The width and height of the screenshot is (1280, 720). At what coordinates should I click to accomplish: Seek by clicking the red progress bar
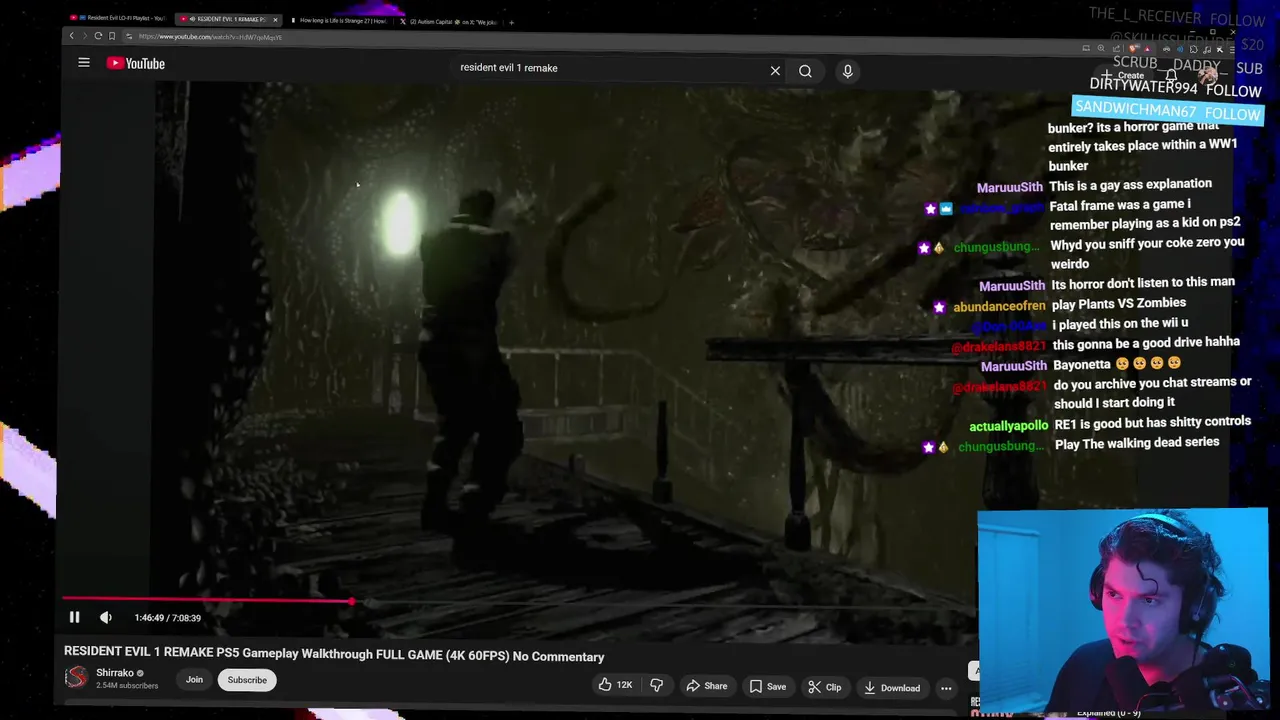pos(207,601)
